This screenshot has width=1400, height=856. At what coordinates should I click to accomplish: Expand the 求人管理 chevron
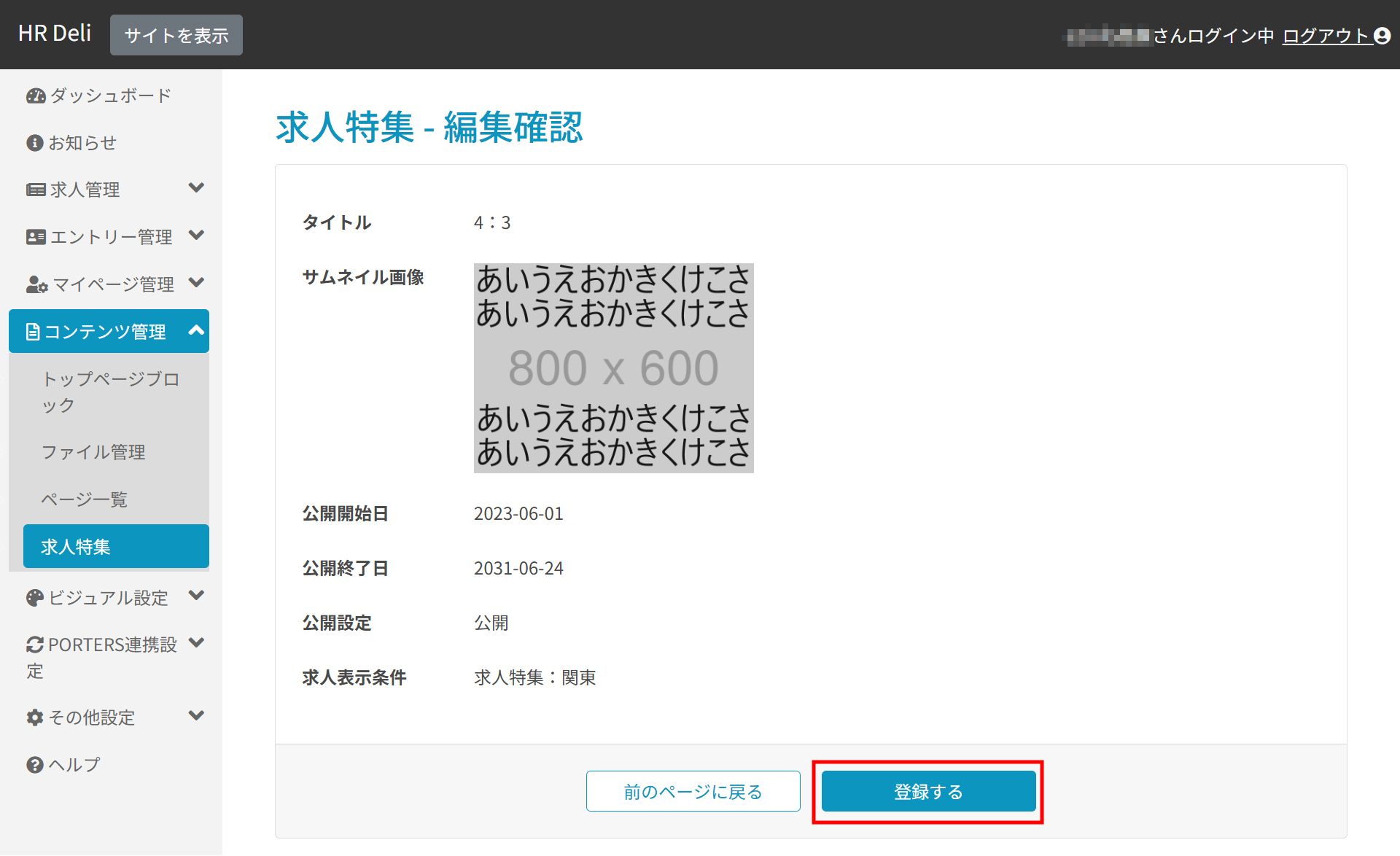tap(196, 188)
